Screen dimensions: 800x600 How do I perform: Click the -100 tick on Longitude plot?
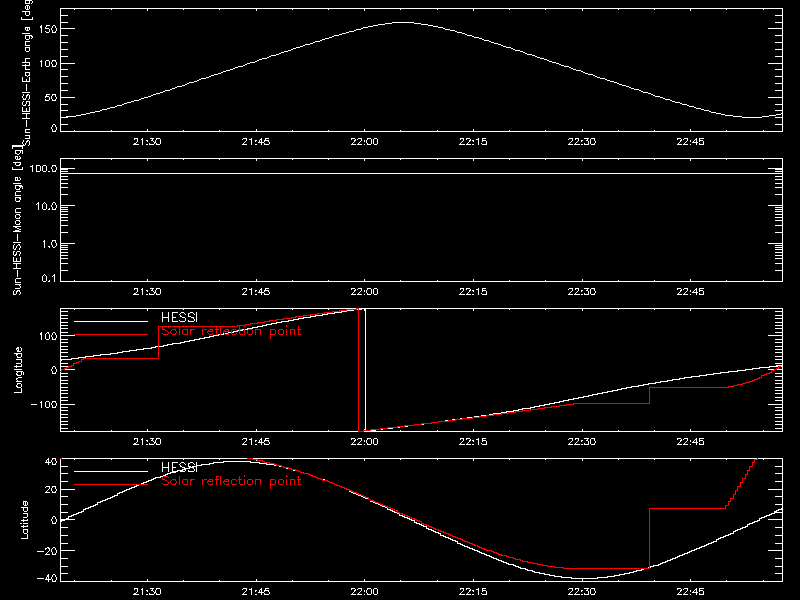point(44,405)
